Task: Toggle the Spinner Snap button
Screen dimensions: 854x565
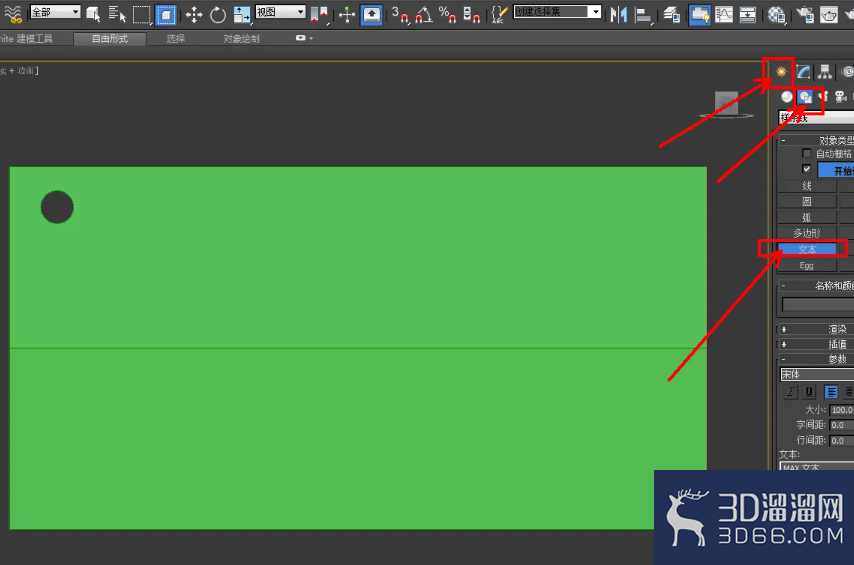Action: click(471, 15)
